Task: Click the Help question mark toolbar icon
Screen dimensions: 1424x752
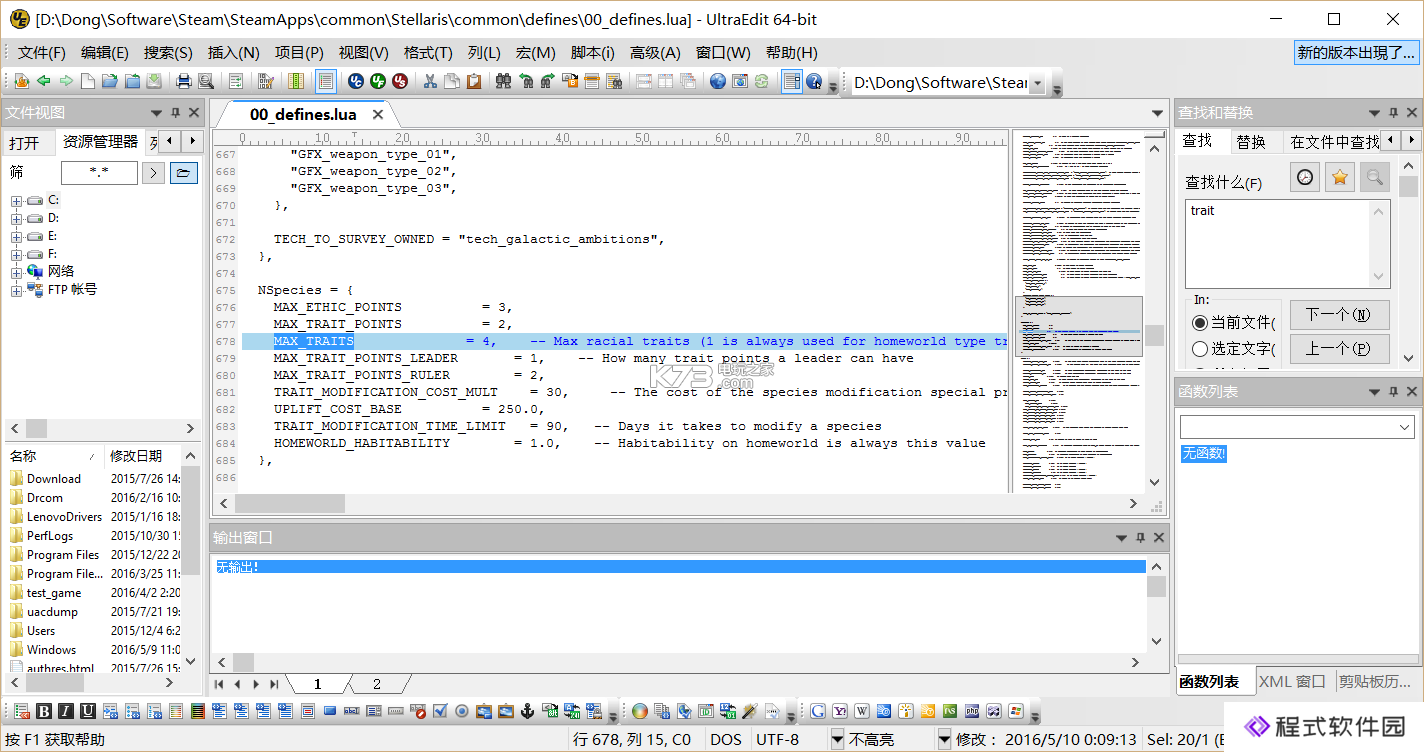Action: point(814,82)
